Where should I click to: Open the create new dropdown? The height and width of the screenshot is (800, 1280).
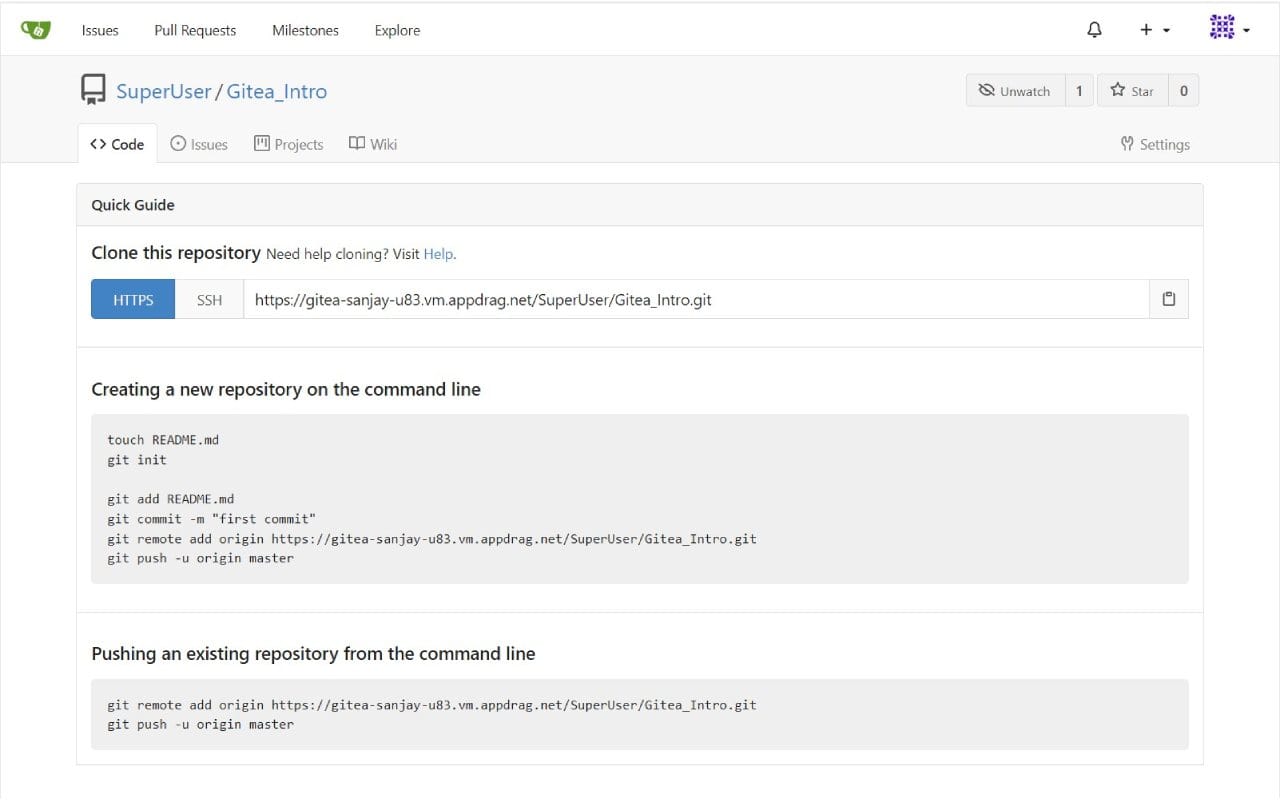coord(1151,29)
